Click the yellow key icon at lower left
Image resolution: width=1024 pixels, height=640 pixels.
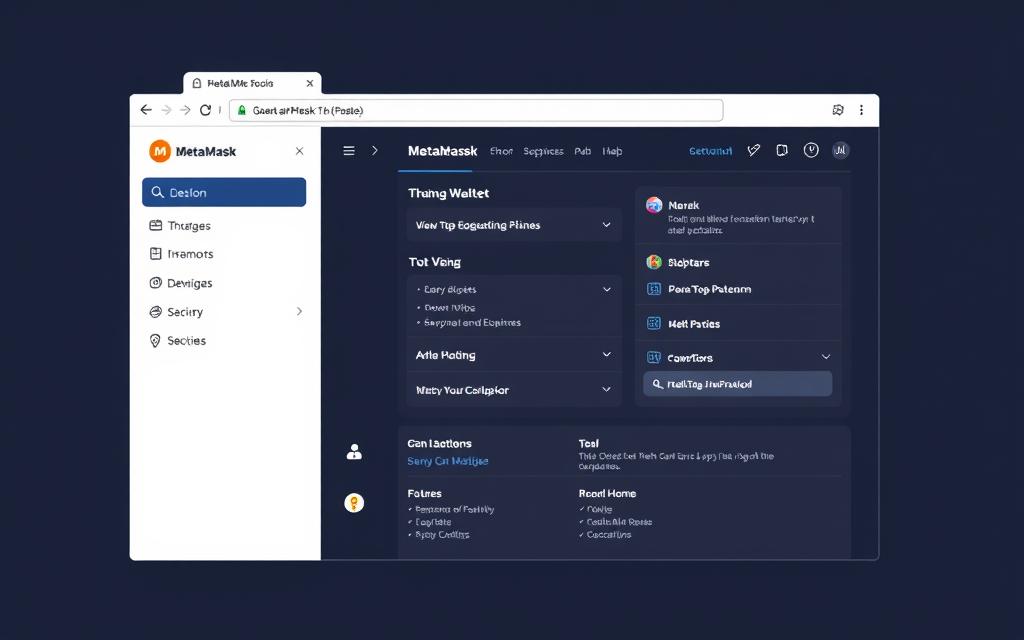click(354, 503)
